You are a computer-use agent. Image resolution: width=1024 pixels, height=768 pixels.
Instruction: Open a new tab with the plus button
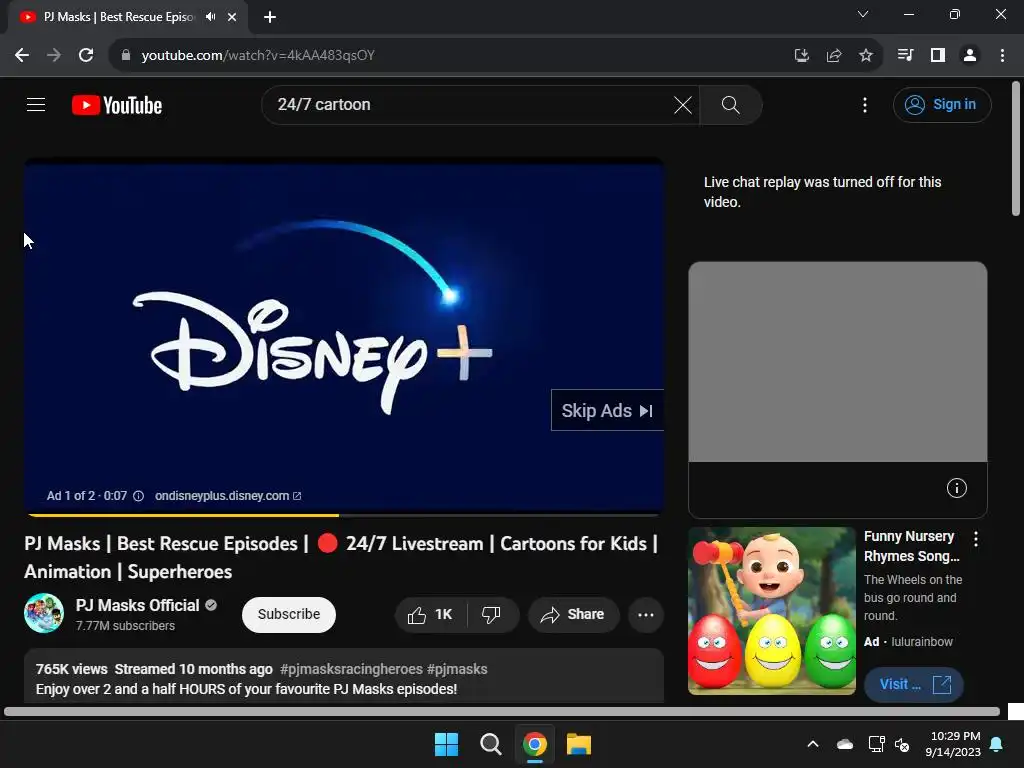[x=270, y=17]
